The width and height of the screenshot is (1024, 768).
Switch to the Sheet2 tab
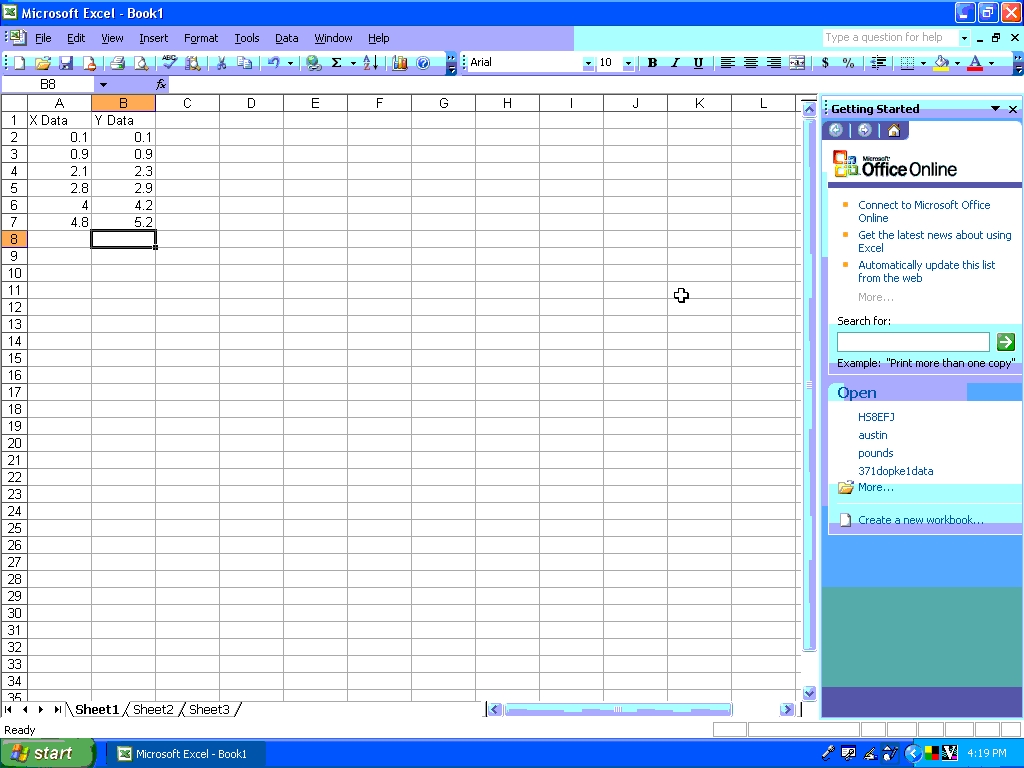(153, 710)
